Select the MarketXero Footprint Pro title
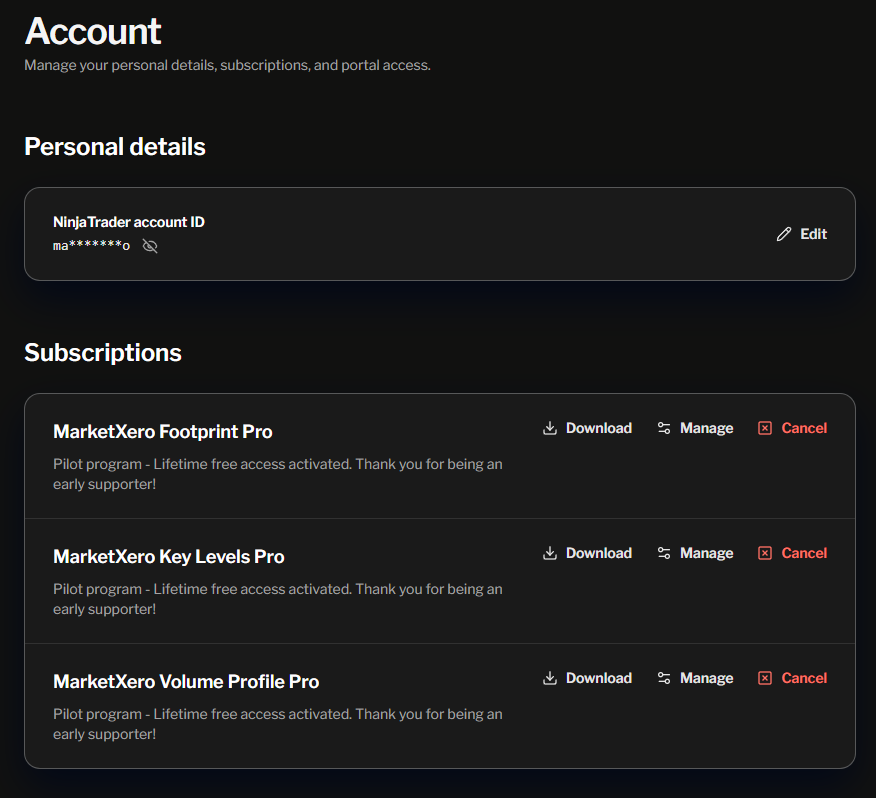The image size is (876, 798). (162, 432)
